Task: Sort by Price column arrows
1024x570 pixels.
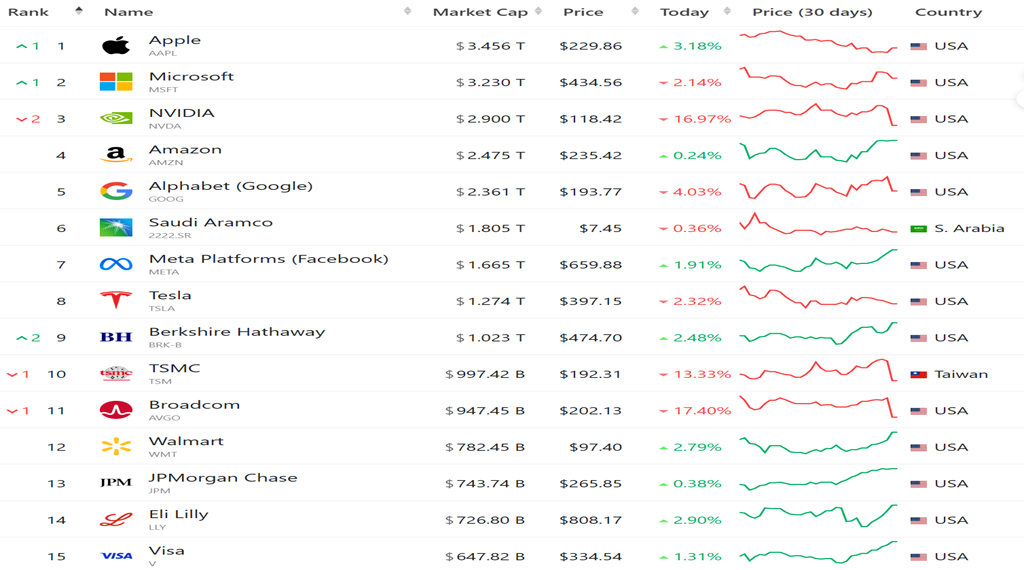Action: pos(635,12)
